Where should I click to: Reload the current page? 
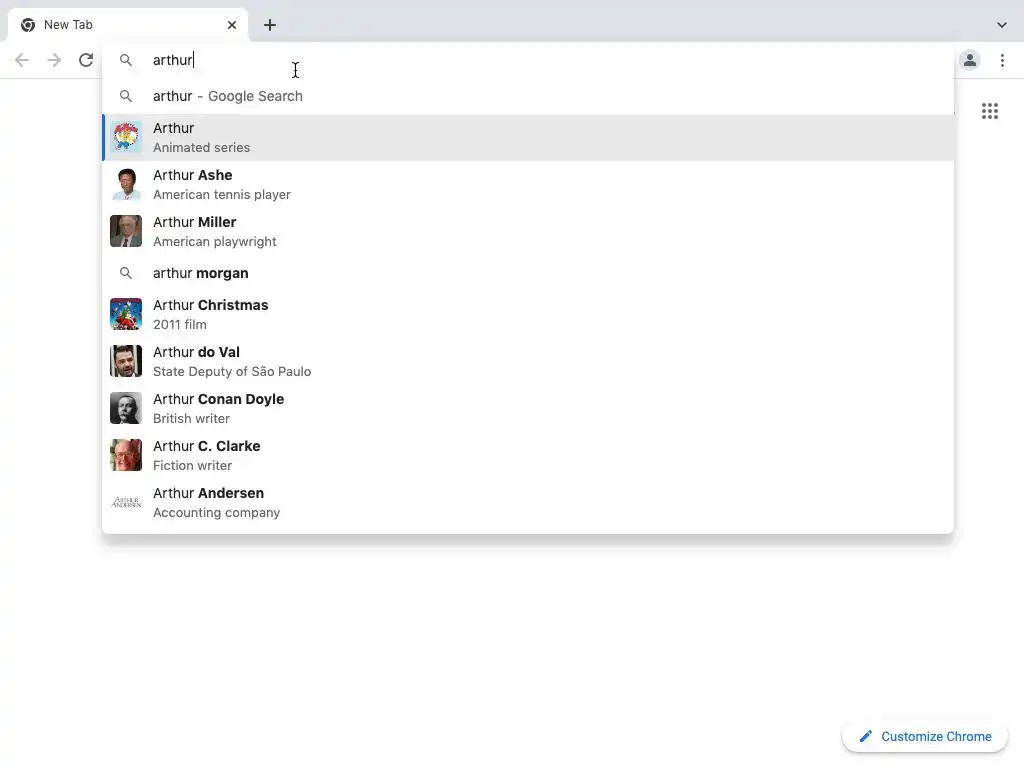(86, 60)
